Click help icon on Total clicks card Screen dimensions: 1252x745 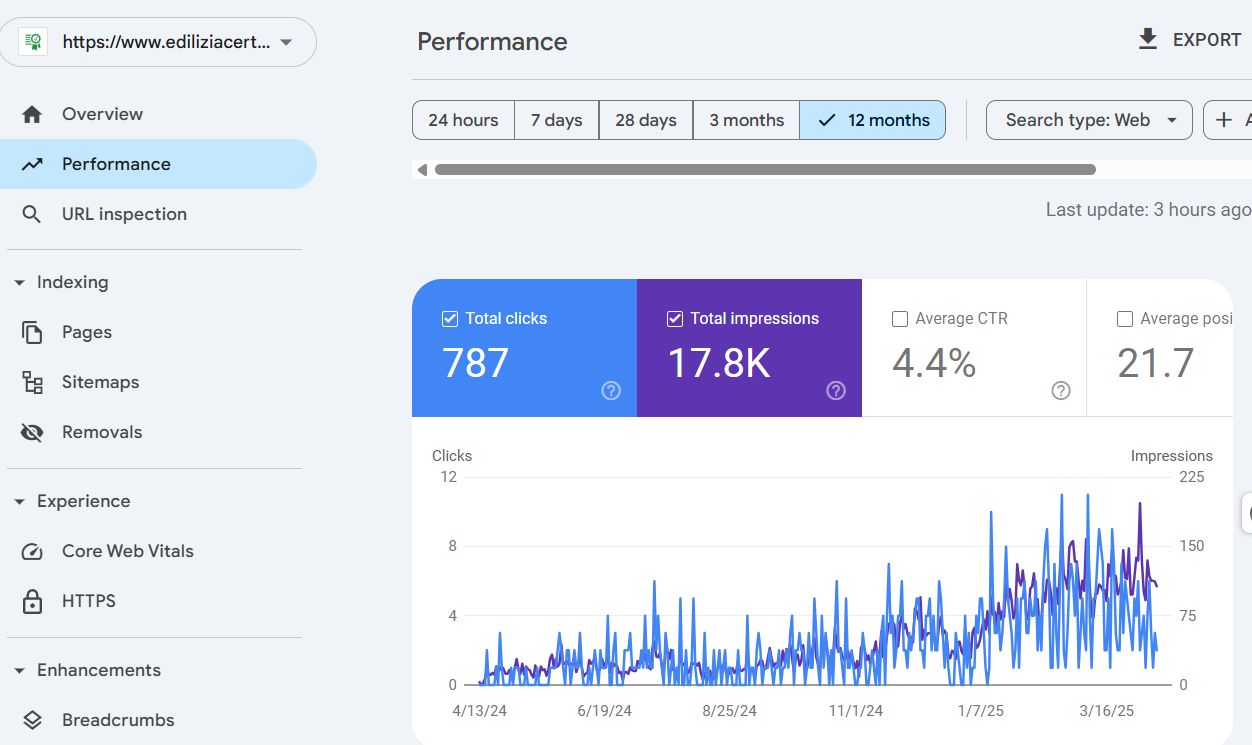611,391
